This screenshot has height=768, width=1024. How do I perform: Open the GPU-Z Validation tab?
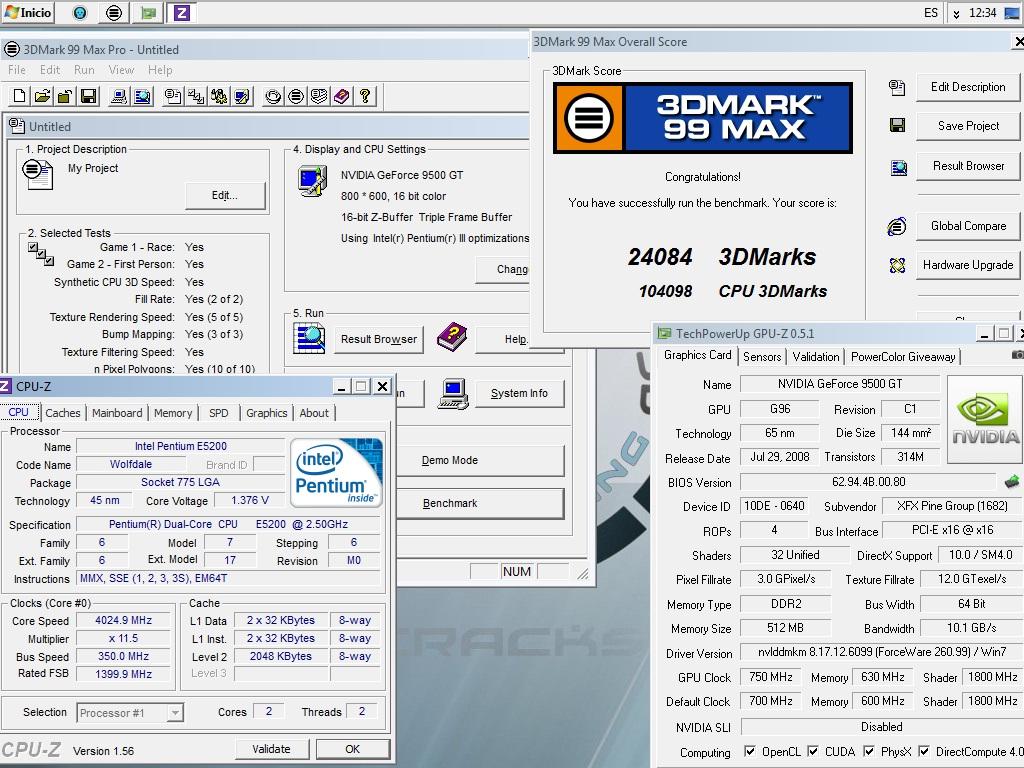pyautogui.click(x=816, y=357)
